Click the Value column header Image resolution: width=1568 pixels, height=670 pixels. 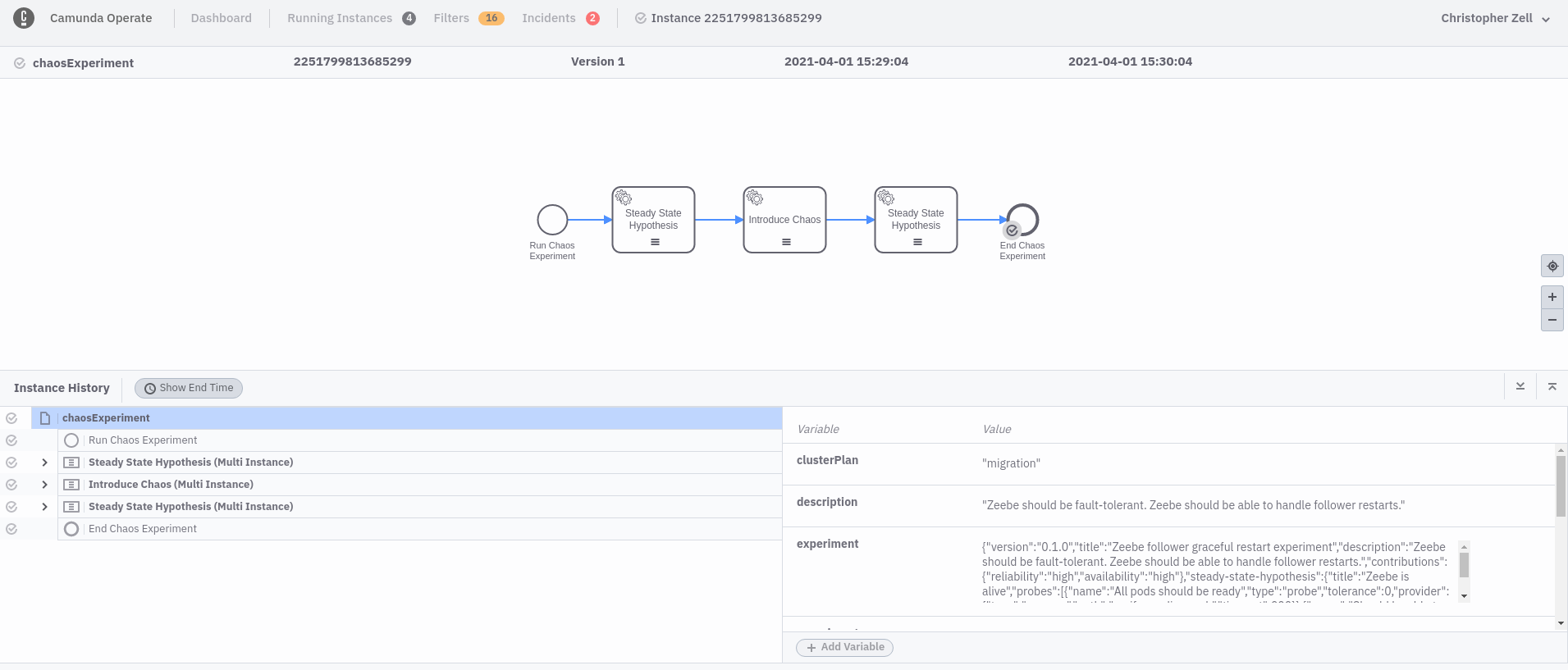(997, 429)
